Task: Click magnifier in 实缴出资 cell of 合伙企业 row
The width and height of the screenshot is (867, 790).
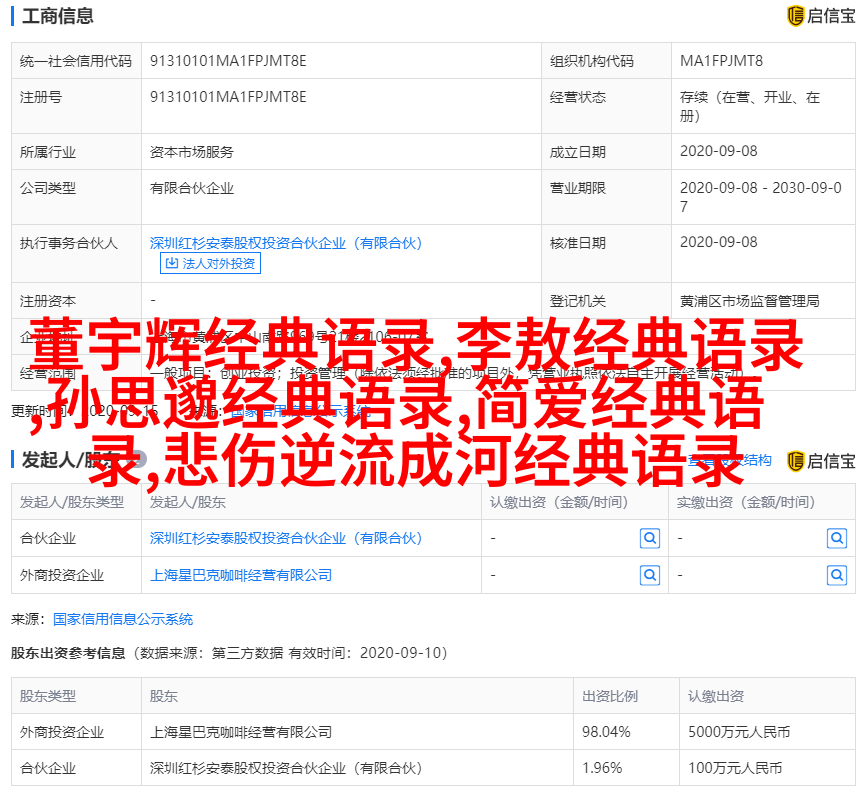Action: point(837,538)
